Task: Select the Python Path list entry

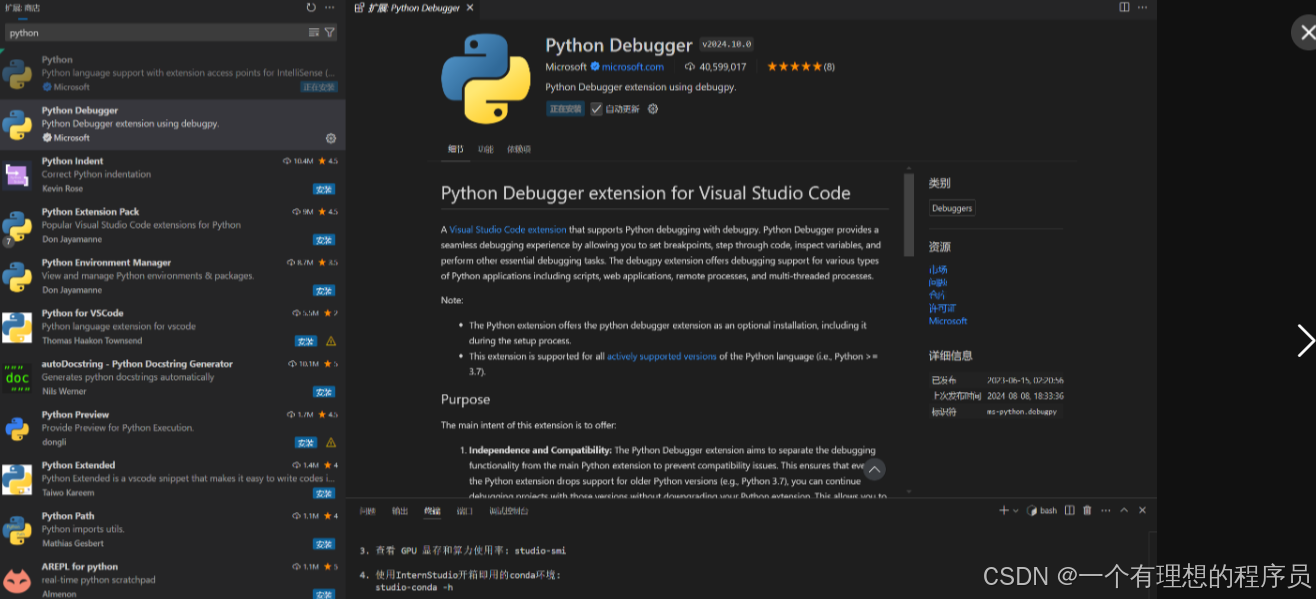Action: pos(172,530)
